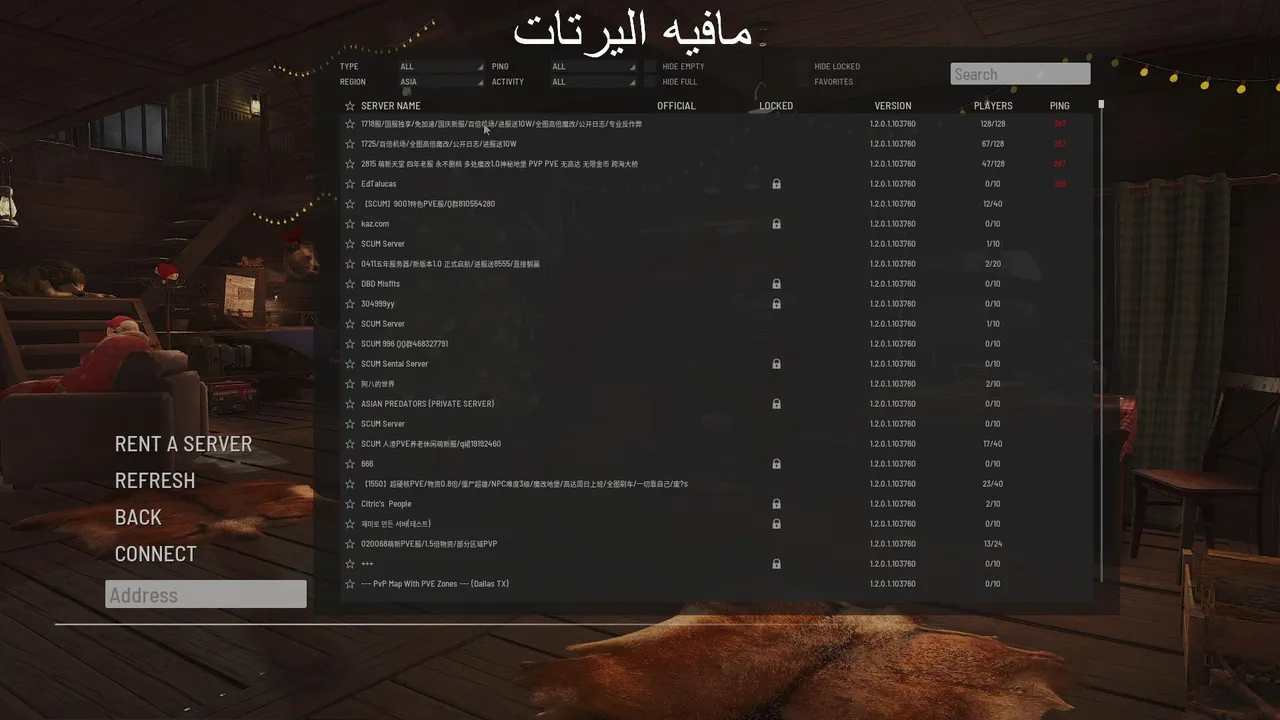
Task: Star the 020068 PVE server row
Action: point(350,544)
